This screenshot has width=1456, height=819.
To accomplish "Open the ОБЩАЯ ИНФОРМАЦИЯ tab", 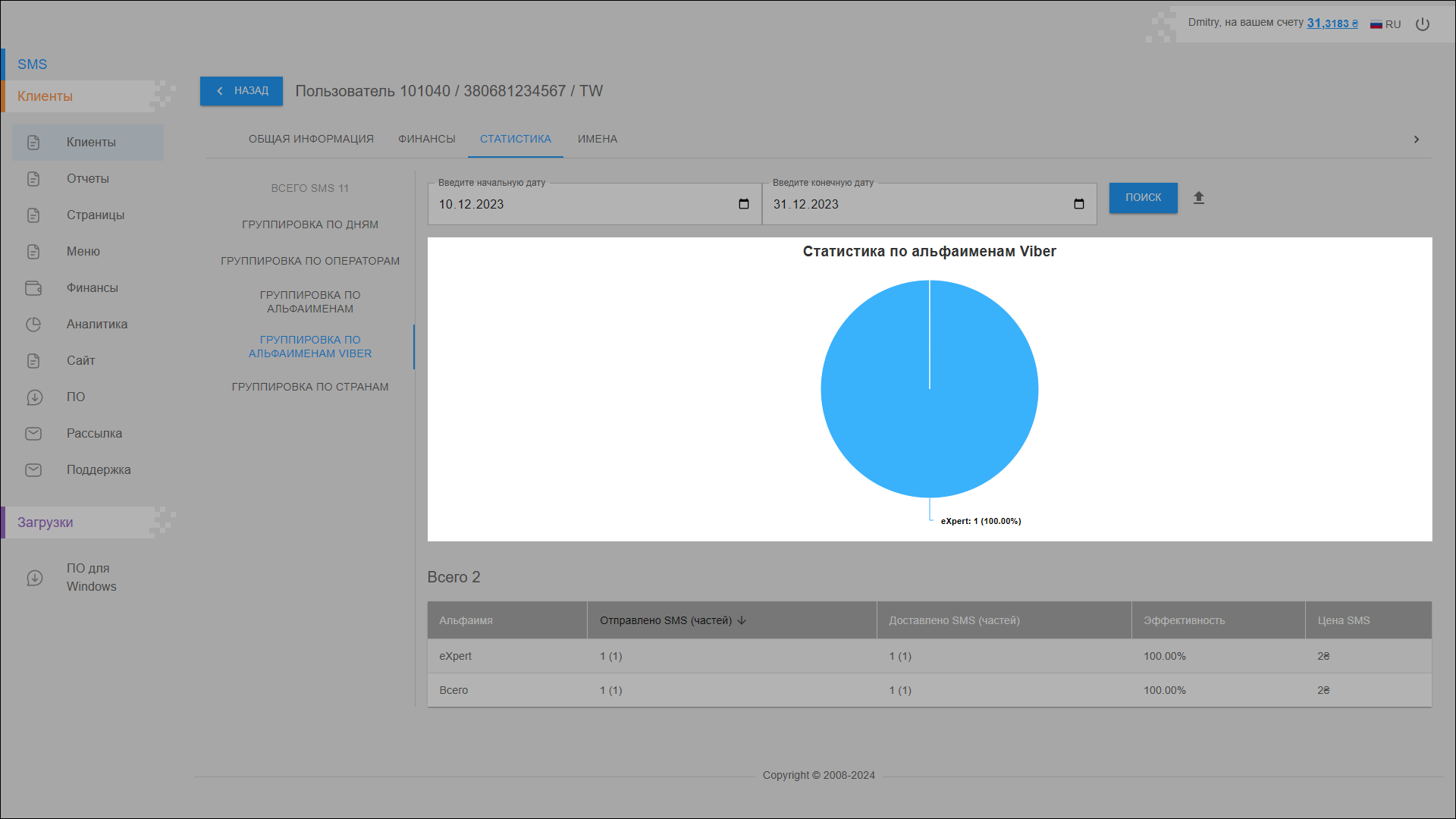I will click(311, 139).
